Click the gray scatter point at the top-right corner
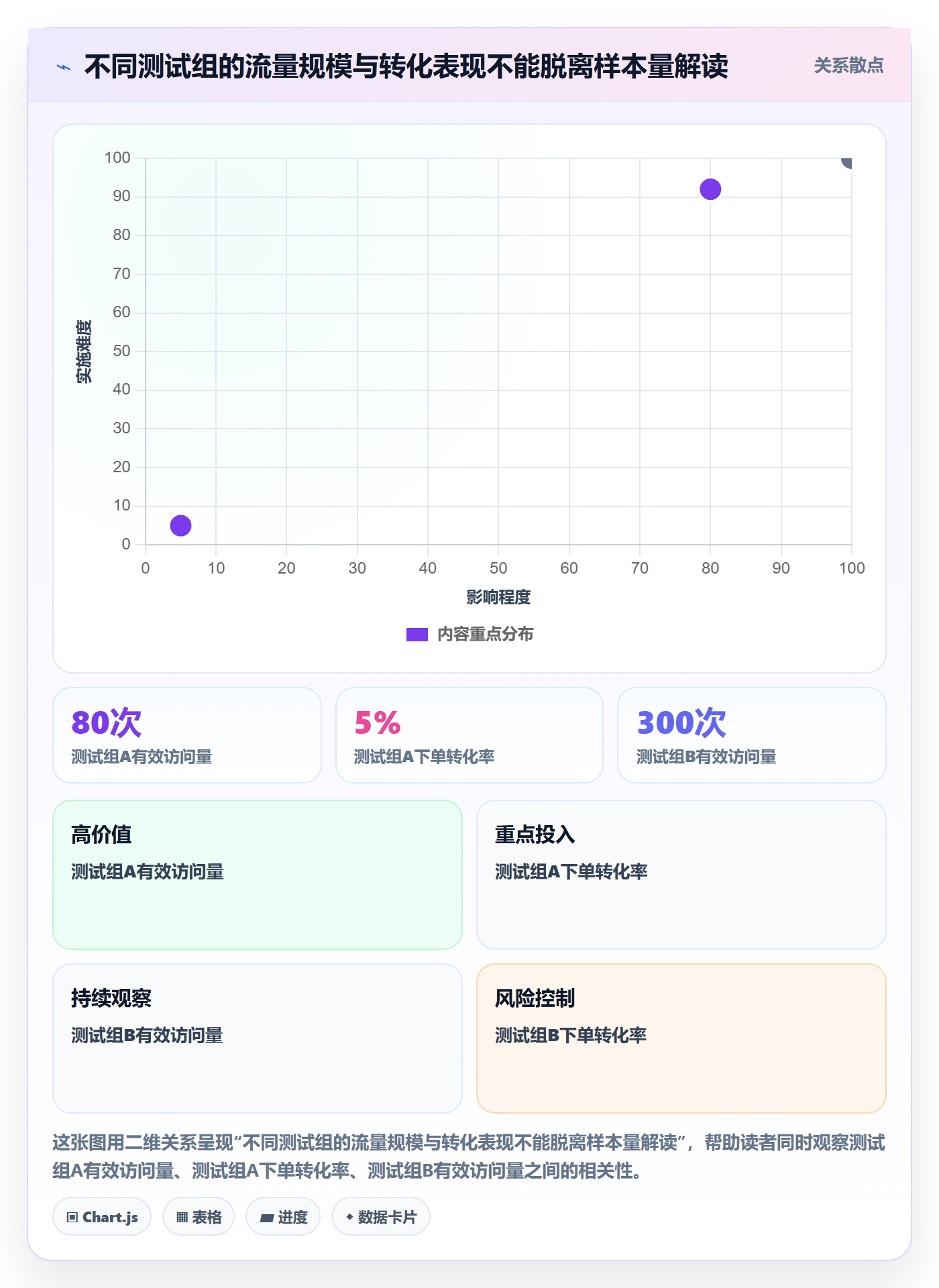Screen dimensions: 939x1288 coord(848,161)
